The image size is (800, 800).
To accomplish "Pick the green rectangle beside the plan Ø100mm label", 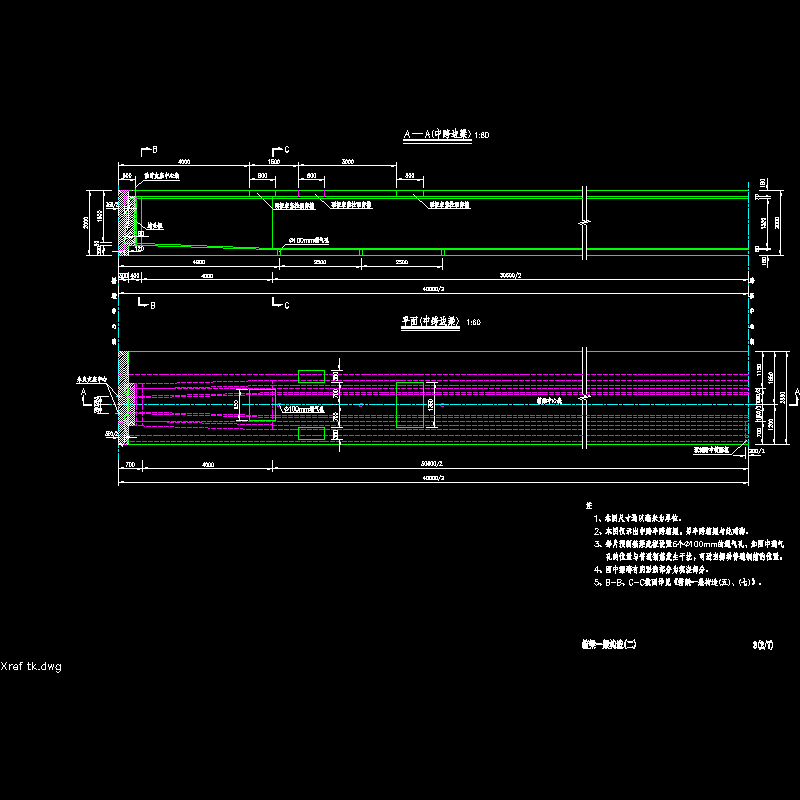I will [x=262, y=405].
